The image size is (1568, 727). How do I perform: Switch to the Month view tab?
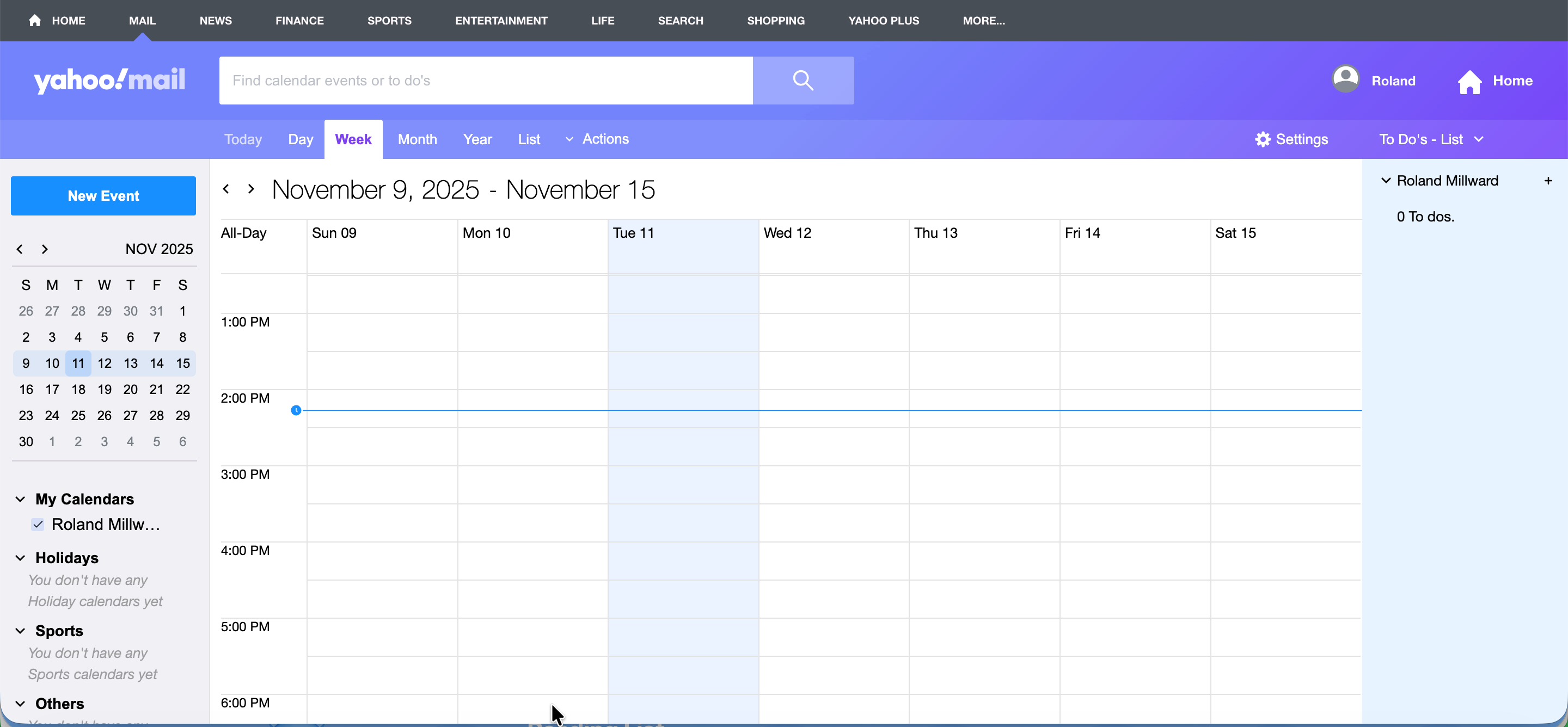417,139
